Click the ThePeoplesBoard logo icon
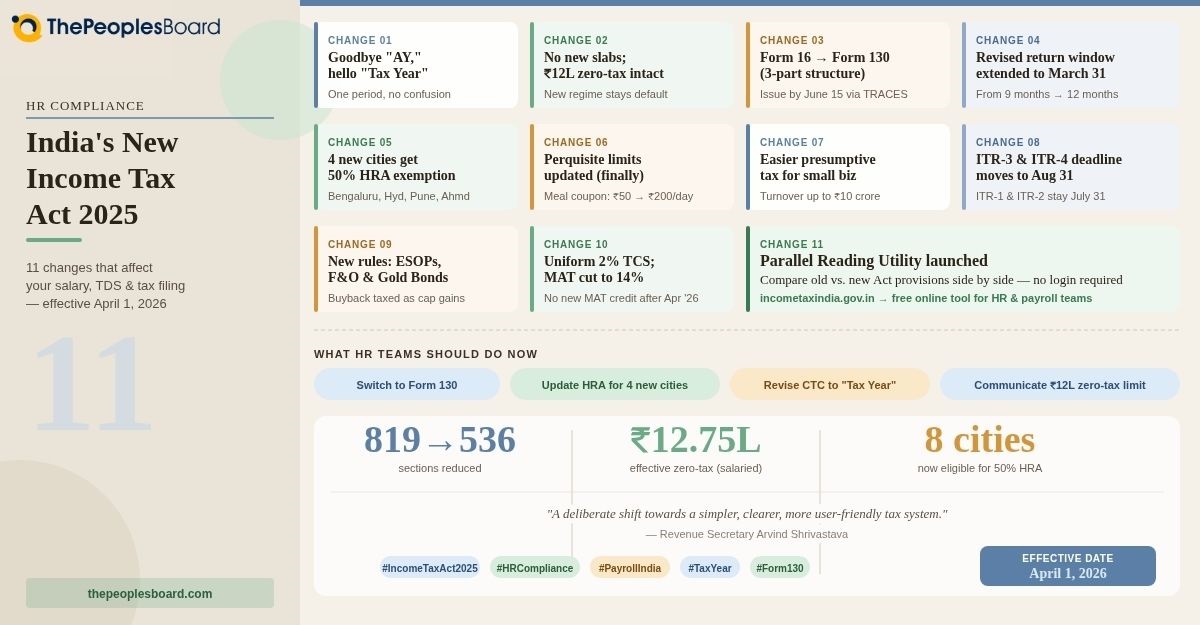The width and height of the screenshot is (1200, 625). 27,27
